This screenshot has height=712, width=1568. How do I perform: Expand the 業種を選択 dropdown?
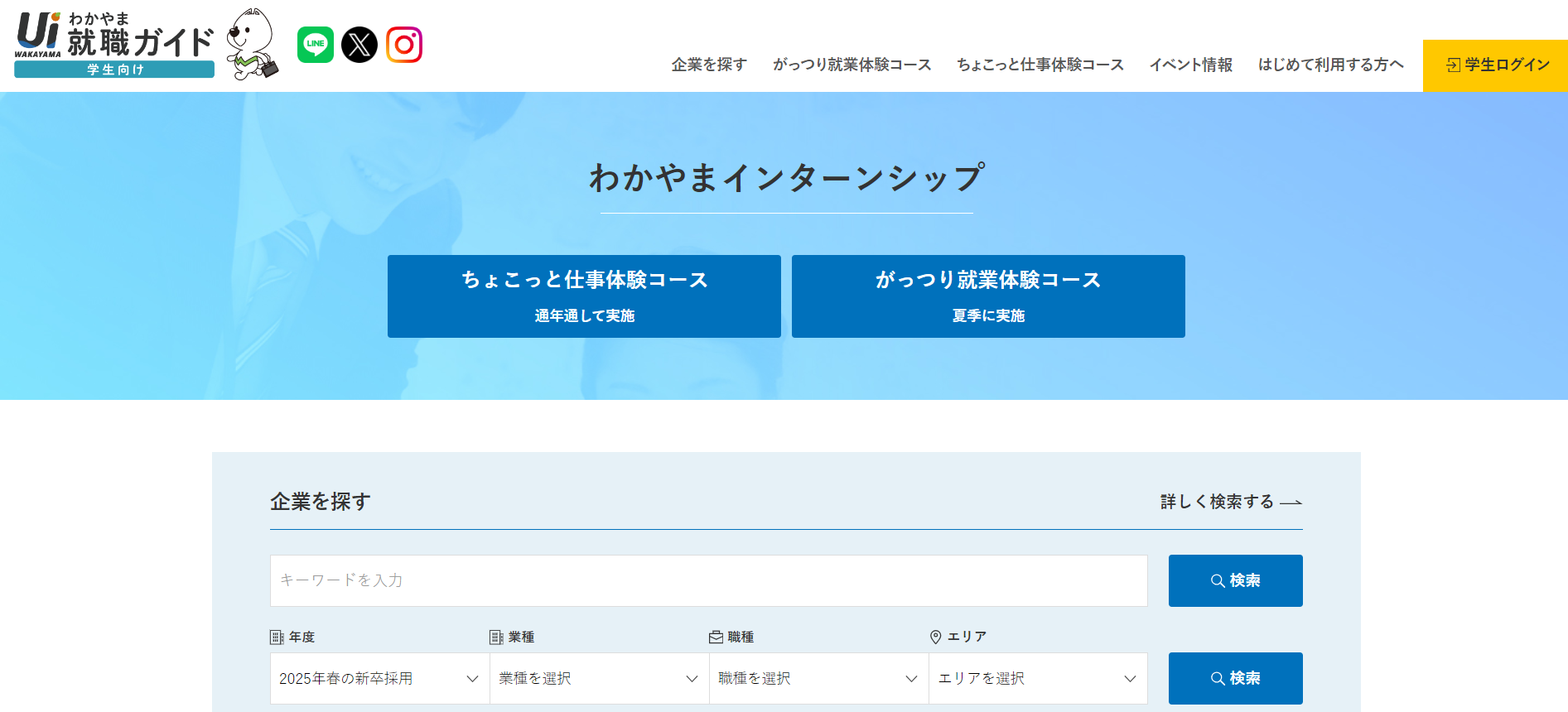click(599, 679)
